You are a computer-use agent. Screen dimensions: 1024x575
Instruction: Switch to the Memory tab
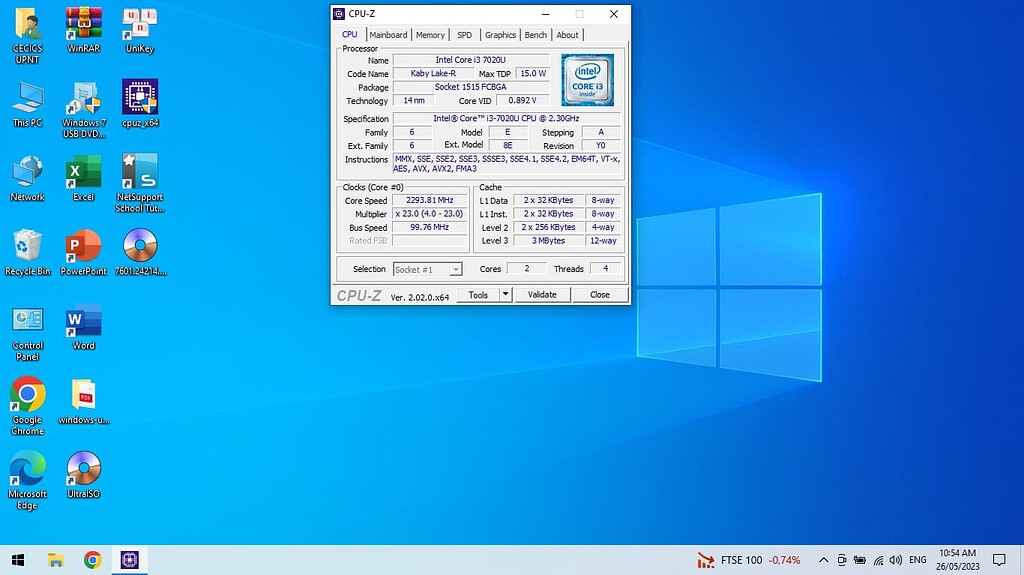[x=430, y=35]
